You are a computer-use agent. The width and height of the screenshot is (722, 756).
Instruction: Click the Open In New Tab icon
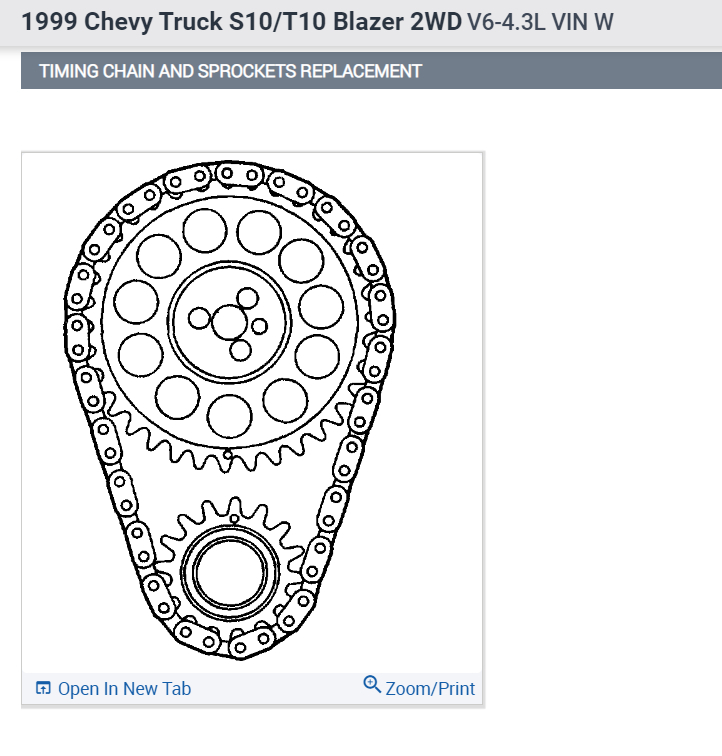coord(43,688)
